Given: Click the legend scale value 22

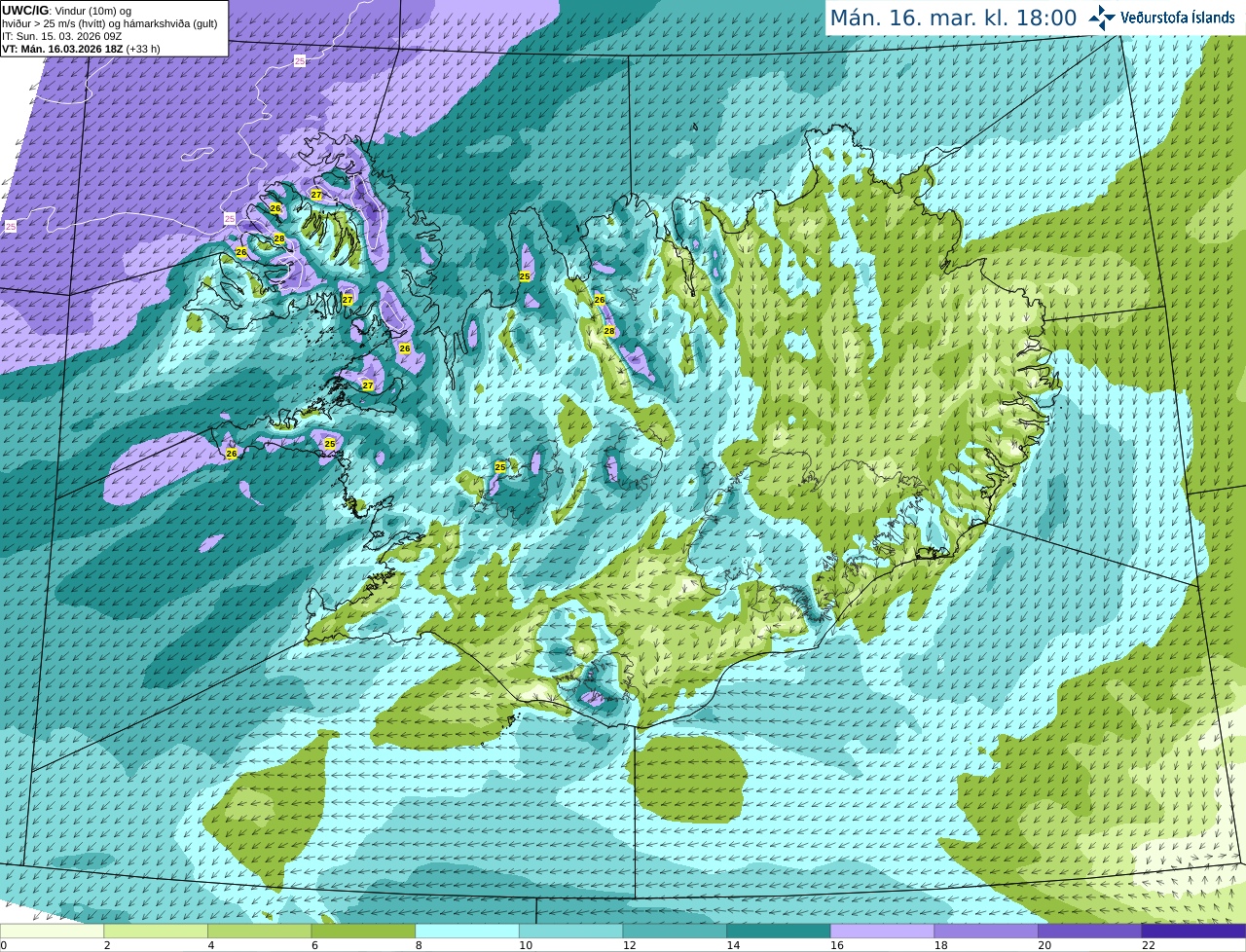Looking at the screenshot, I should pyautogui.click(x=1149, y=945).
